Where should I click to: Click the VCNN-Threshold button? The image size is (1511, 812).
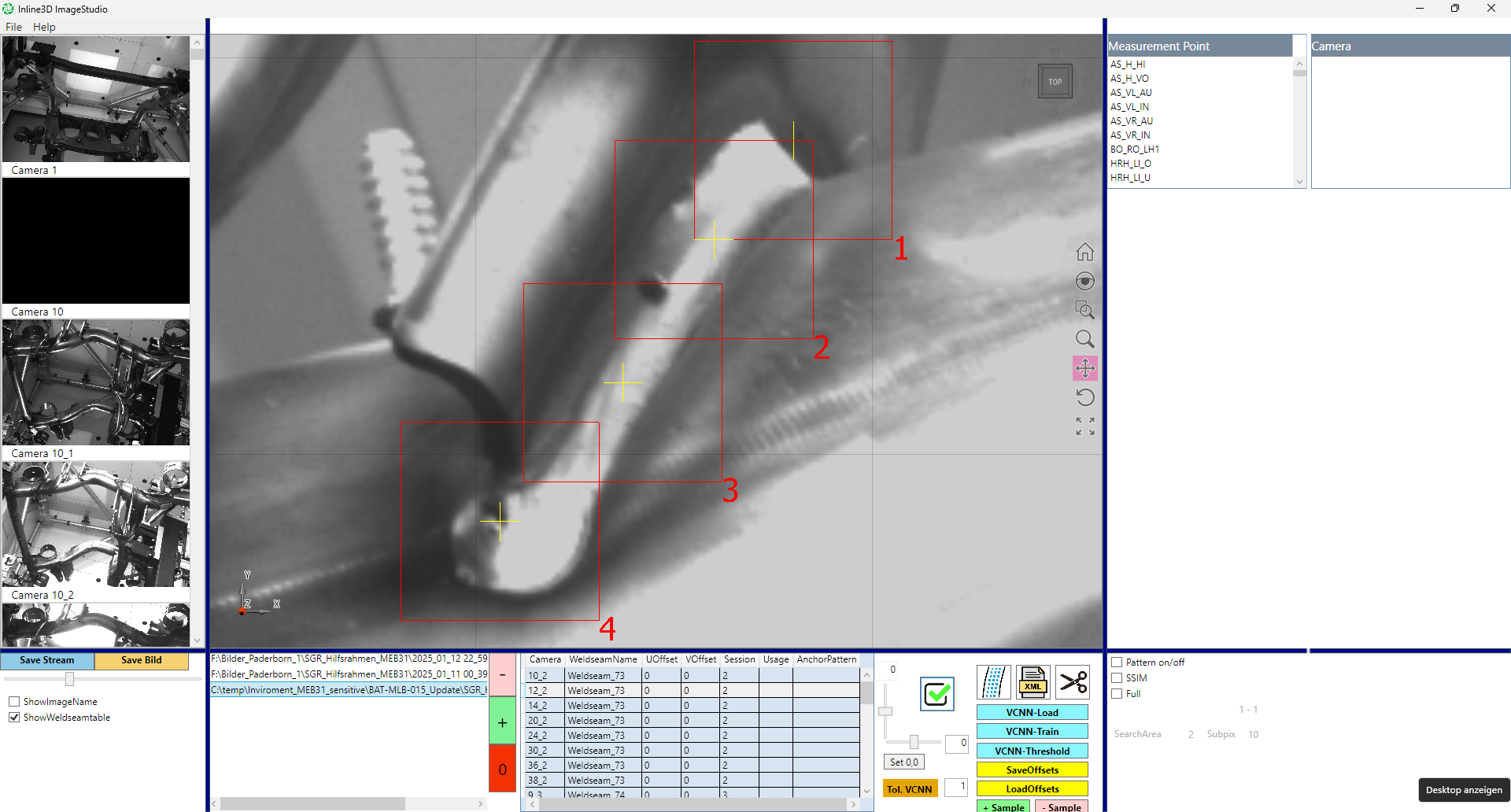[1033, 751]
